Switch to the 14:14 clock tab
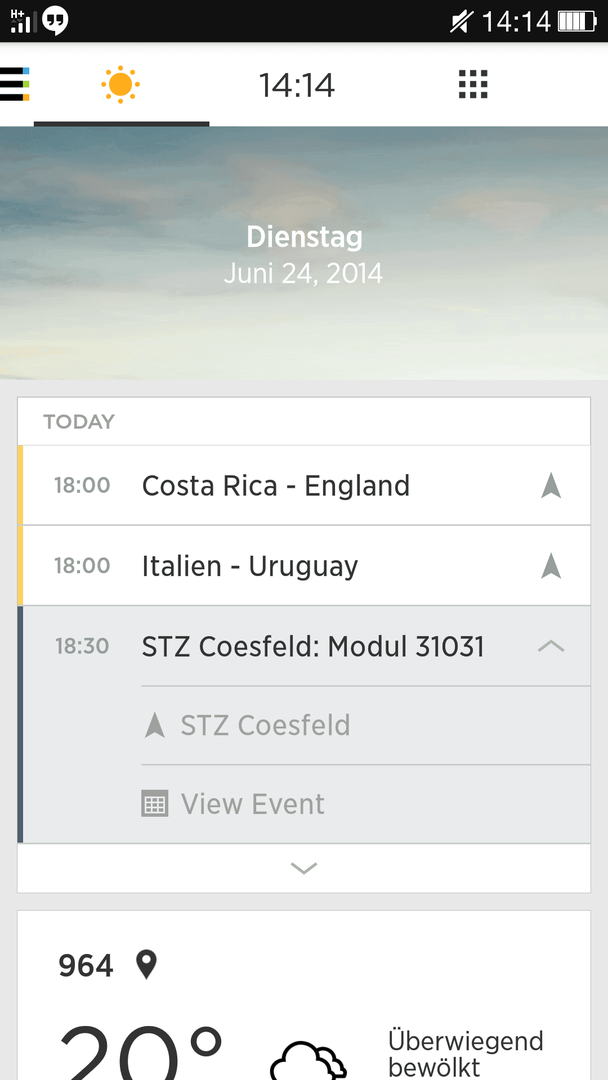The height and width of the screenshot is (1080, 608). [x=297, y=85]
